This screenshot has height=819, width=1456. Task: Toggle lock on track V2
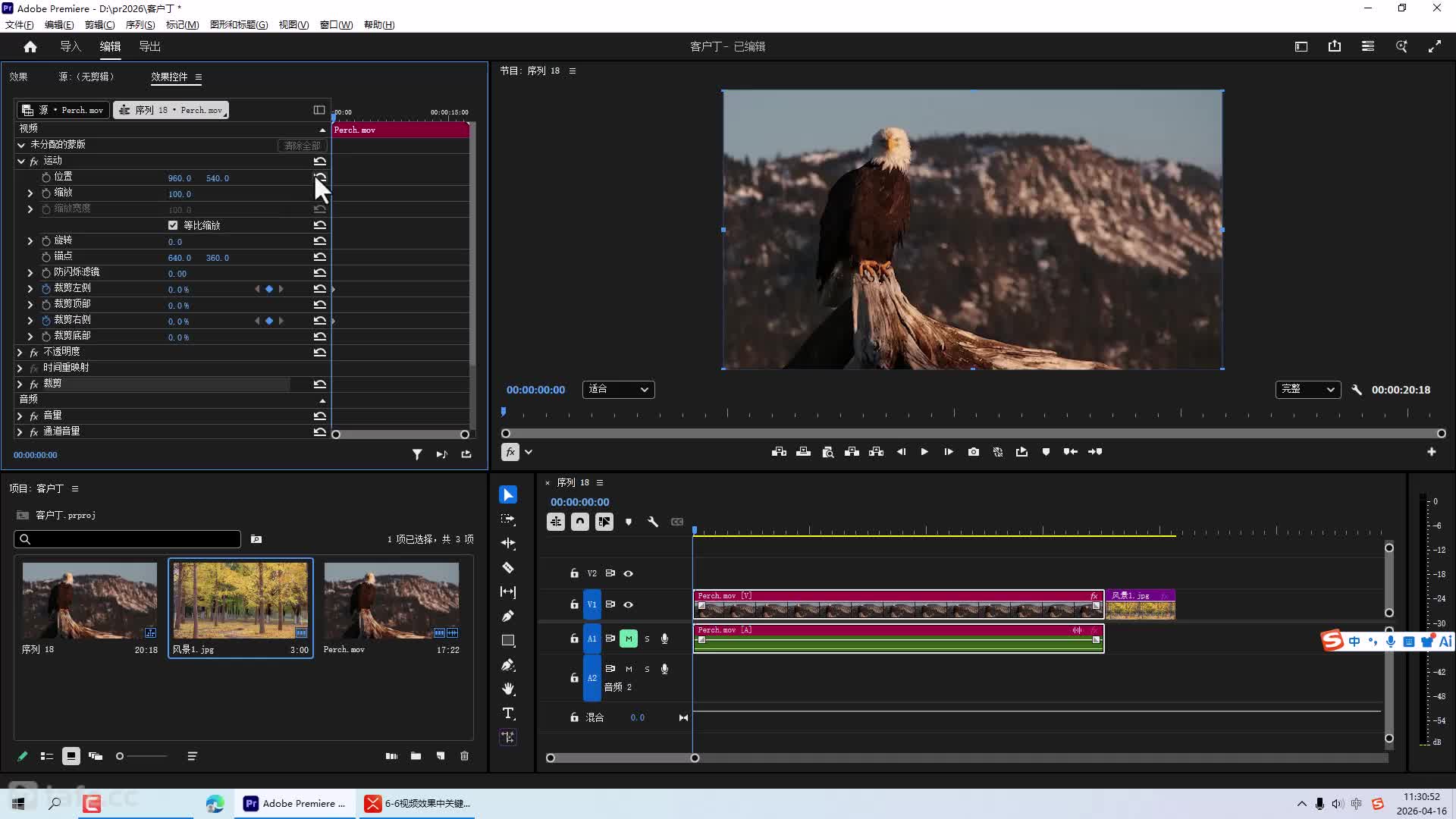coord(574,573)
